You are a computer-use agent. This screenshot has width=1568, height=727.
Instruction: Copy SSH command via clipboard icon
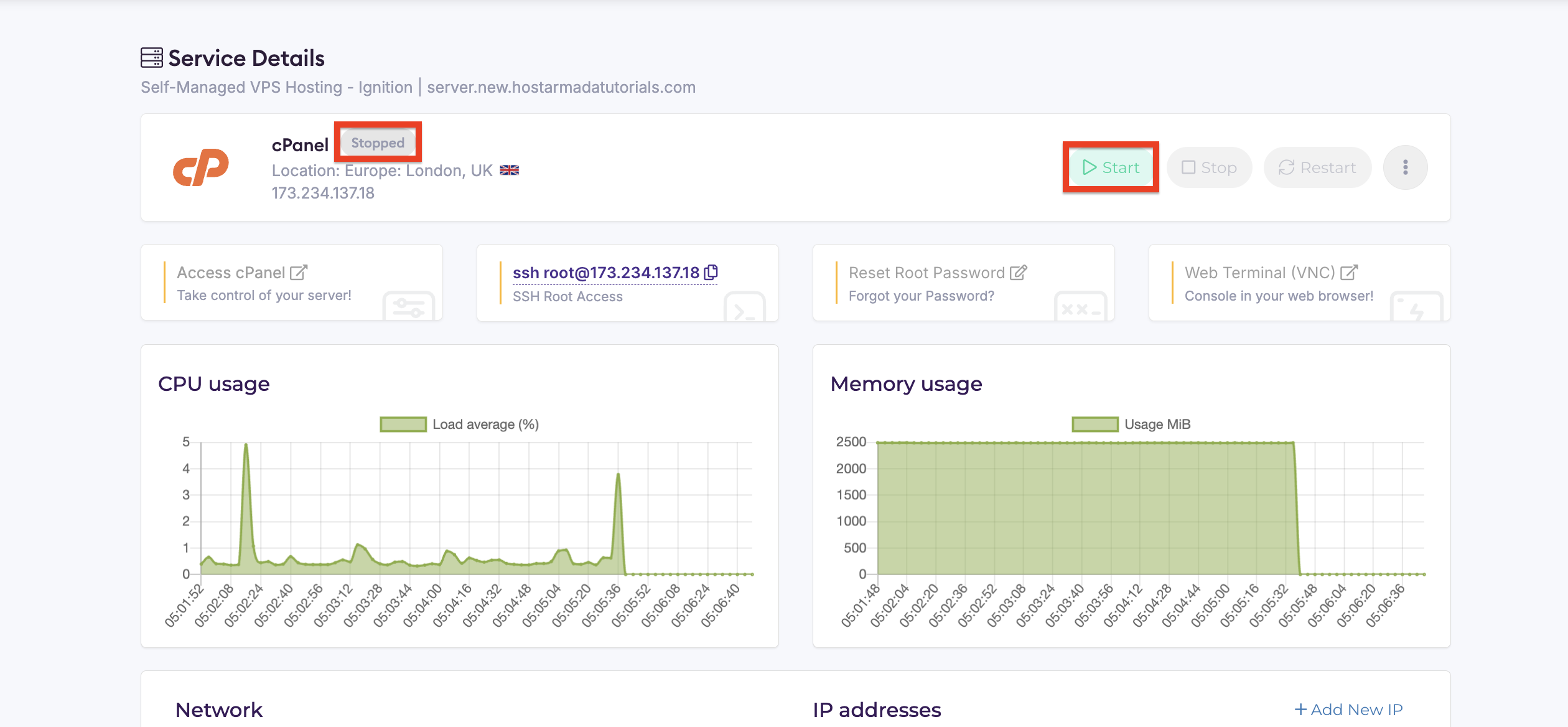pyautogui.click(x=711, y=272)
